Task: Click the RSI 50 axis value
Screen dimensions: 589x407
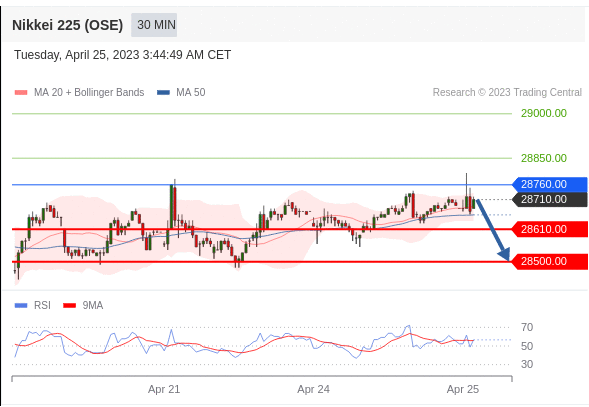Action: tap(527, 346)
